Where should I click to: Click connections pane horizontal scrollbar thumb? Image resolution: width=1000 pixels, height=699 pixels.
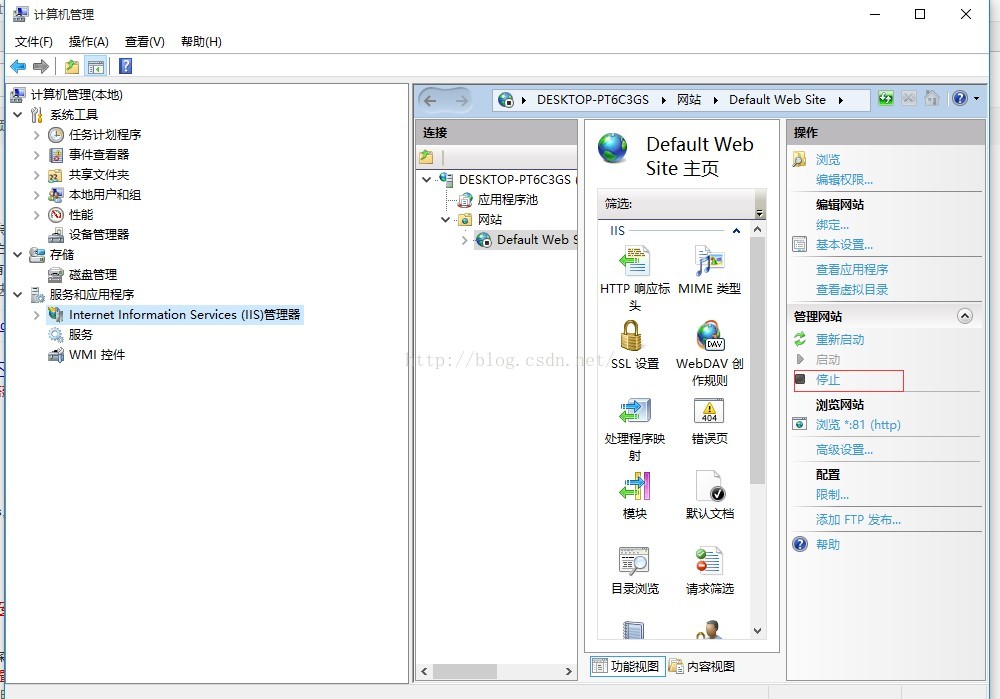pos(465,672)
